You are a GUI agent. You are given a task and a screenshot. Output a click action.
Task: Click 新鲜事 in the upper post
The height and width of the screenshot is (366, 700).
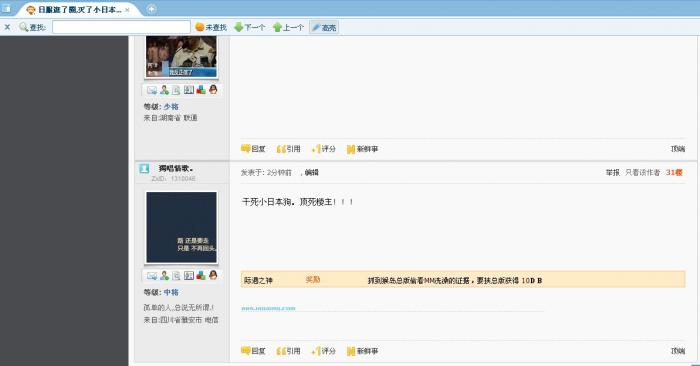(362, 149)
